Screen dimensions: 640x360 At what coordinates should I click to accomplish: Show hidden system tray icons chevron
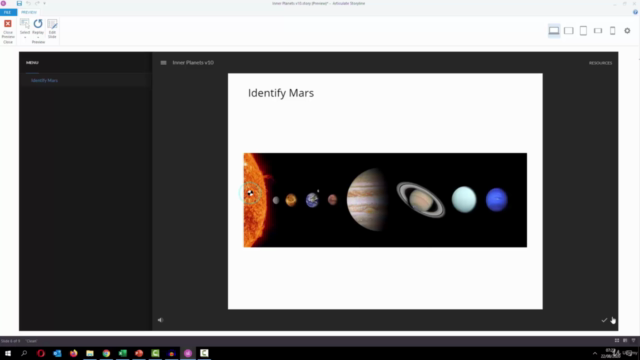[595, 353]
